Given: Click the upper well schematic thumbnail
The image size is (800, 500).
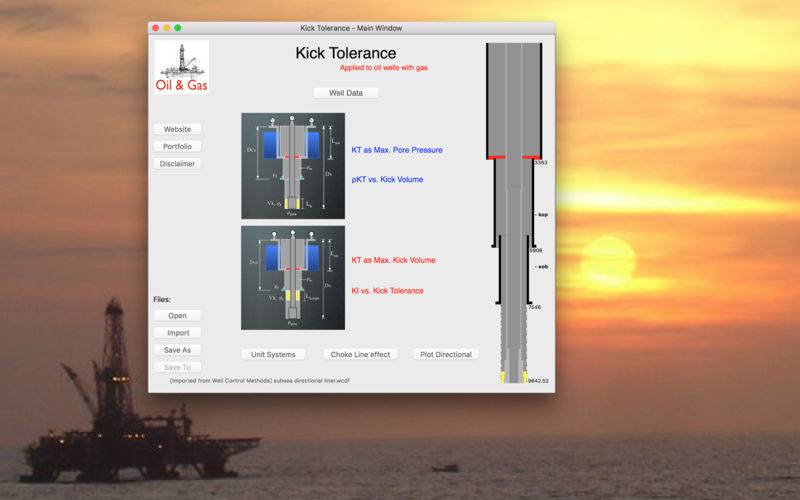Looking at the screenshot, I should (293, 166).
